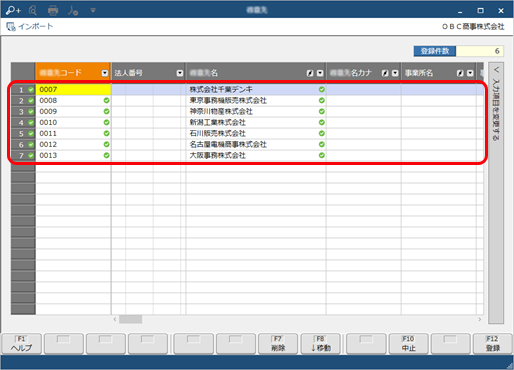The width and height of the screenshot is (514, 370).
Task: Maximize the window
Action: pyautogui.click(x=480, y=11)
